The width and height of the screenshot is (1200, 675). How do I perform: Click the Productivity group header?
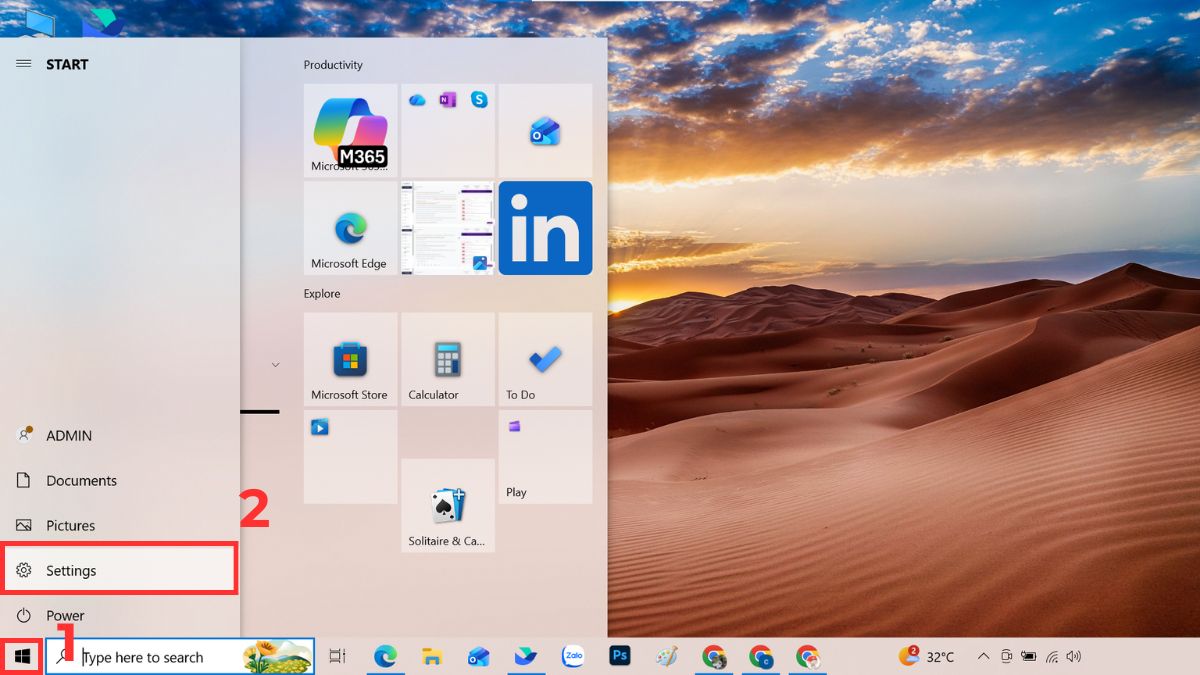click(x=333, y=65)
